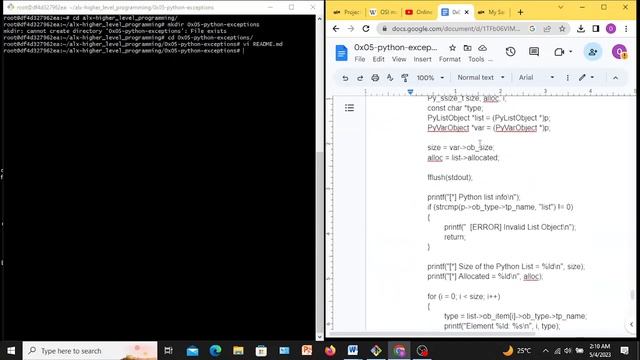Move document to folder icon
The width and height of the screenshot is (640, 360).
click(467, 48)
